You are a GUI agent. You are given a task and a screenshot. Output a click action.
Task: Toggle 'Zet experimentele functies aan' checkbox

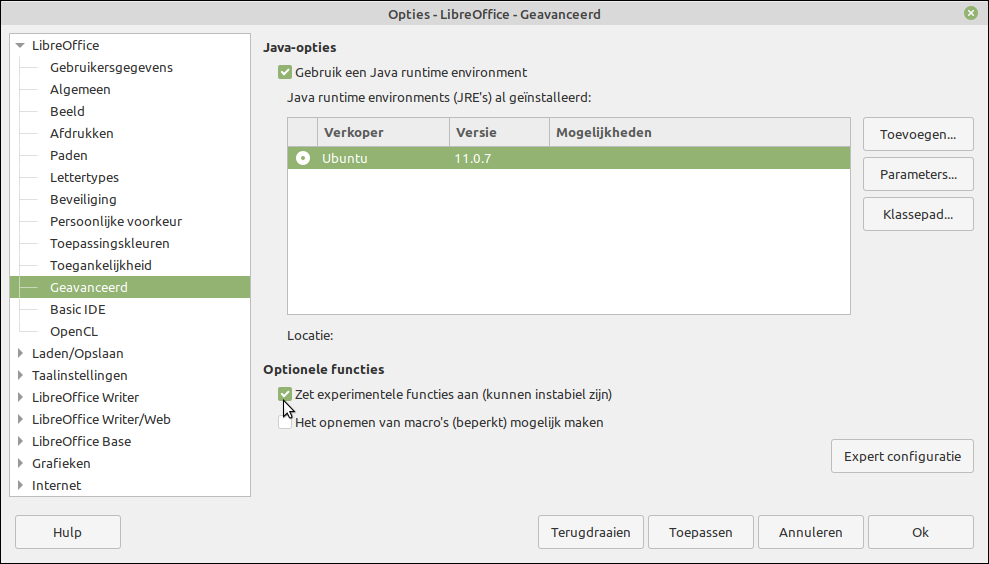click(286, 394)
